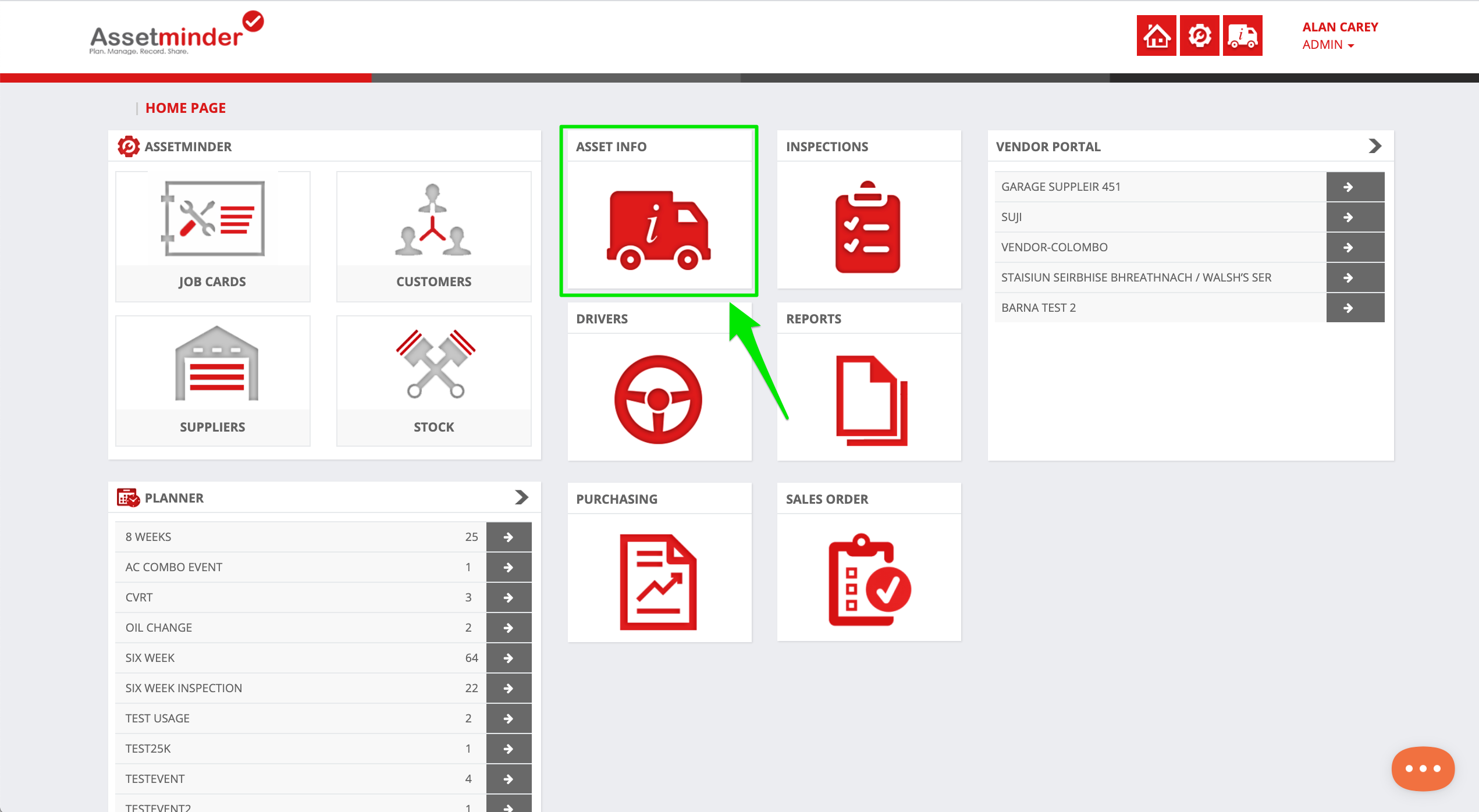Select the 8 WEEKS row text
Viewport: 1479px width, 812px height.
click(148, 537)
